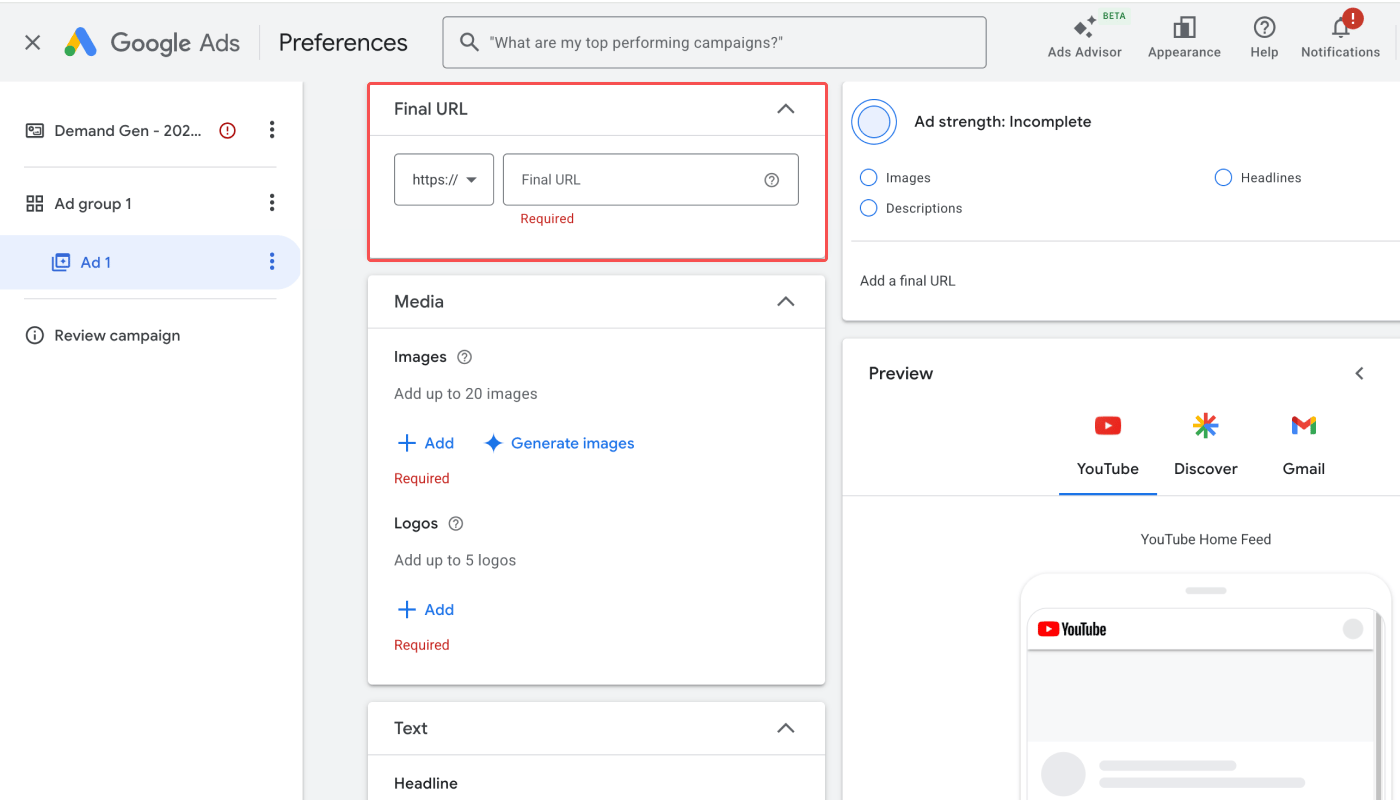
Task: Open three-dot menu next to Ad group 1
Action: click(x=272, y=203)
